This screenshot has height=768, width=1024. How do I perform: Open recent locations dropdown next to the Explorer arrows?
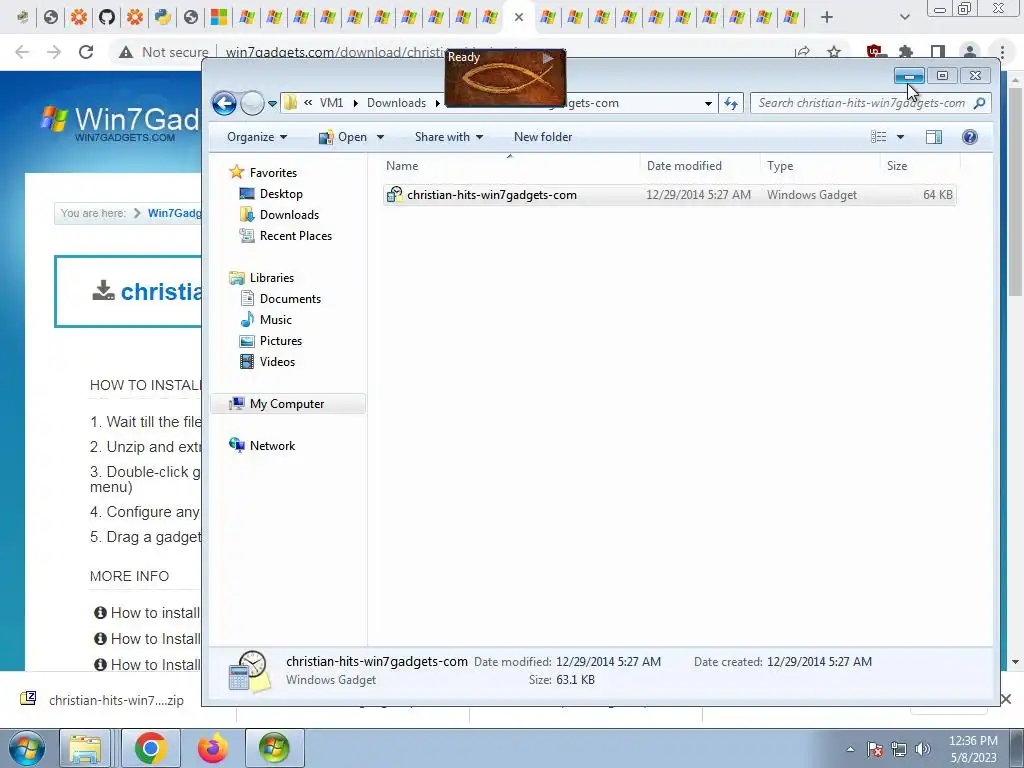click(272, 103)
